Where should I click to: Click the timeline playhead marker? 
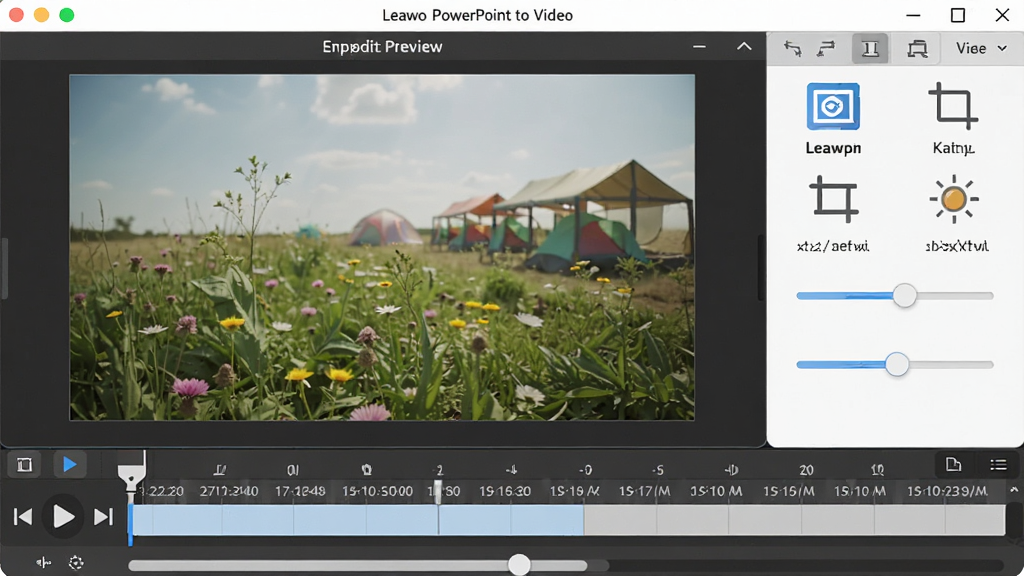pos(131,477)
